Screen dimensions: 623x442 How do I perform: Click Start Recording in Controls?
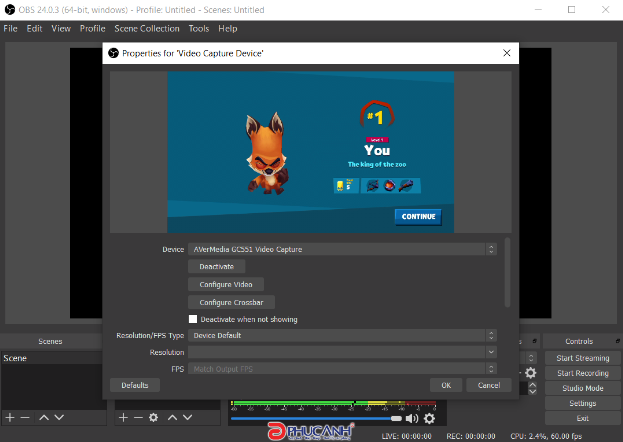(x=582, y=373)
